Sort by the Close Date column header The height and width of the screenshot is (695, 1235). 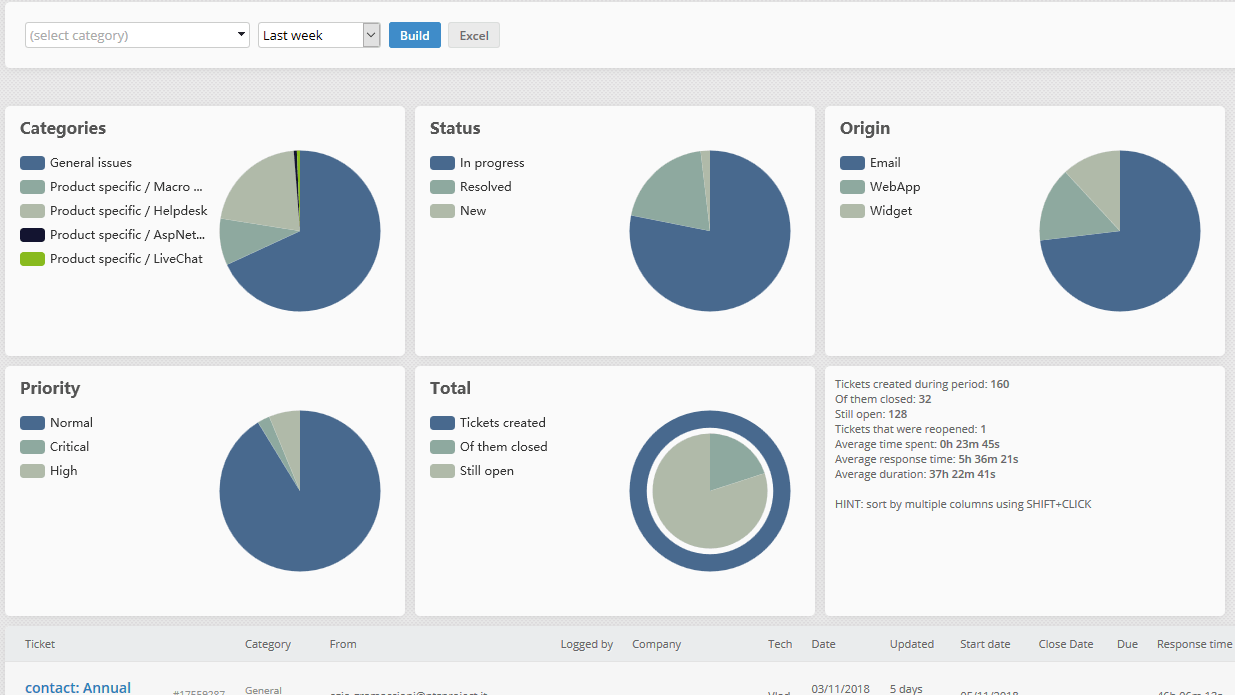pos(1066,644)
